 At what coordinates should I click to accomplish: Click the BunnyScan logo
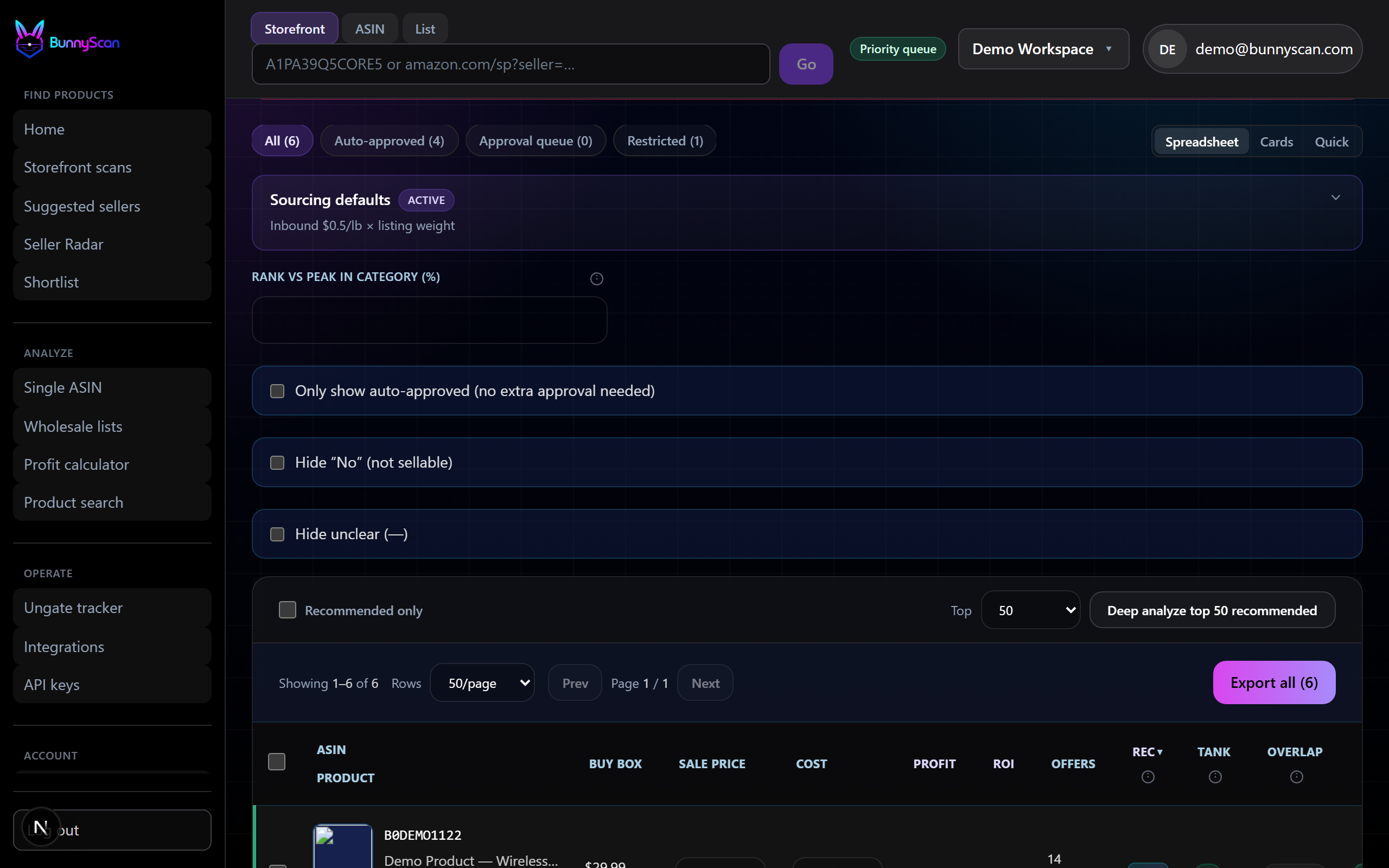coord(67,39)
